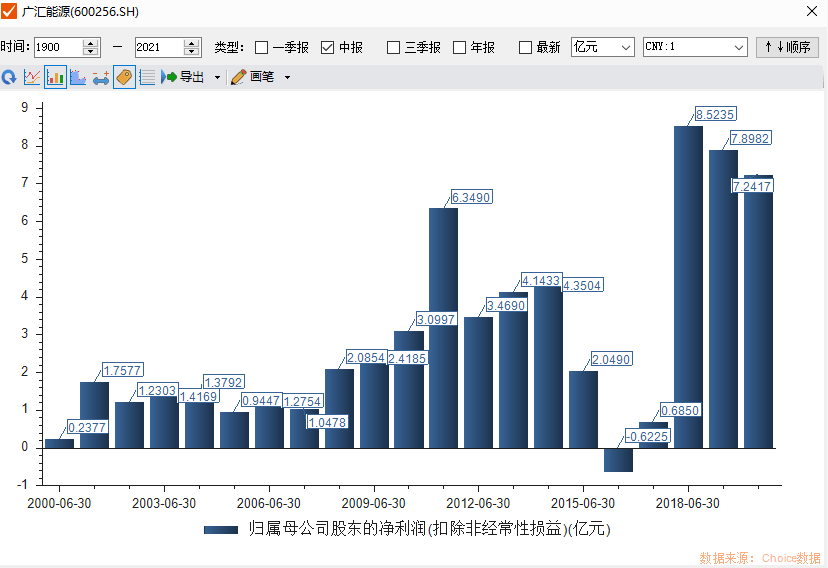Click the 2009-06-30 axis label
Image resolution: width=828 pixels, height=568 pixels.
[374, 503]
